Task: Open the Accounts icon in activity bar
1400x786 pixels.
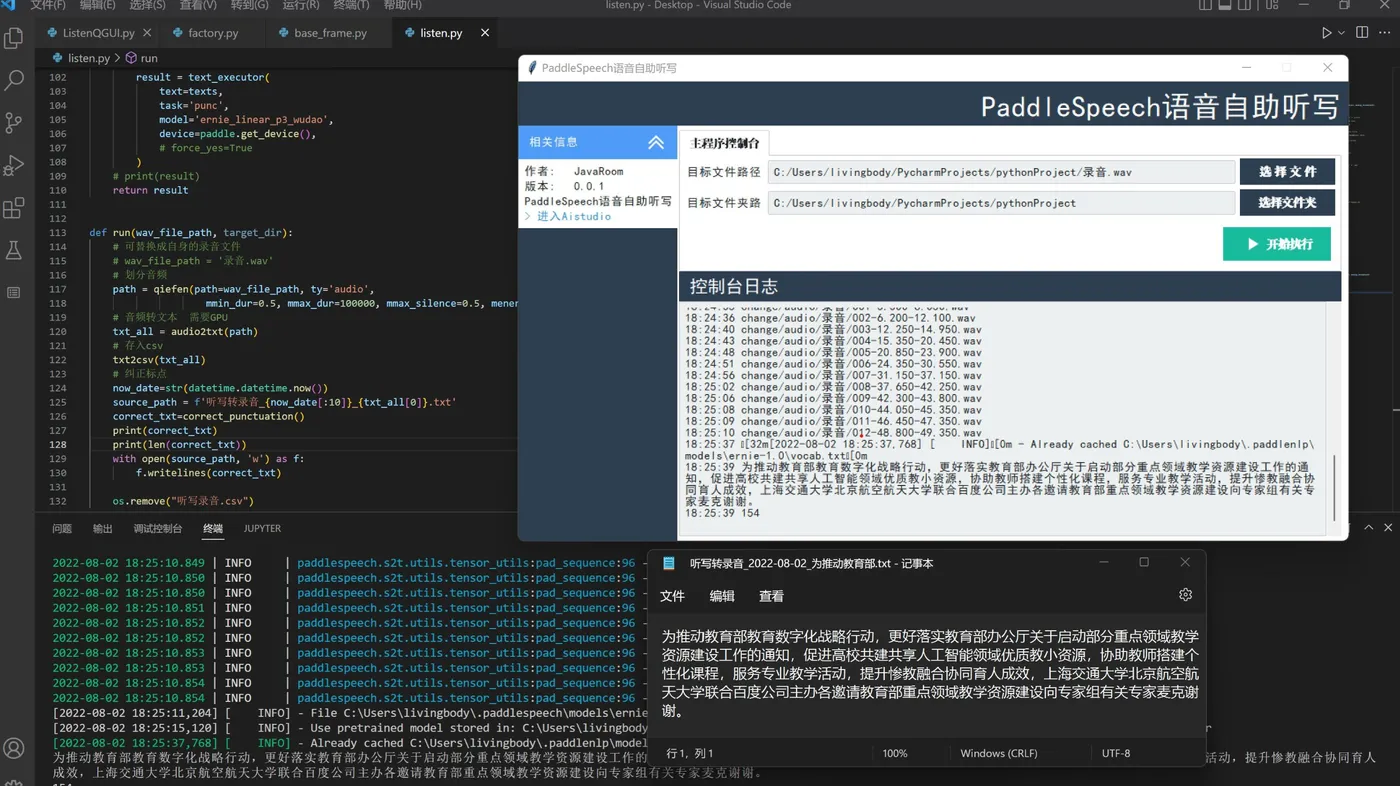Action: [x=14, y=748]
